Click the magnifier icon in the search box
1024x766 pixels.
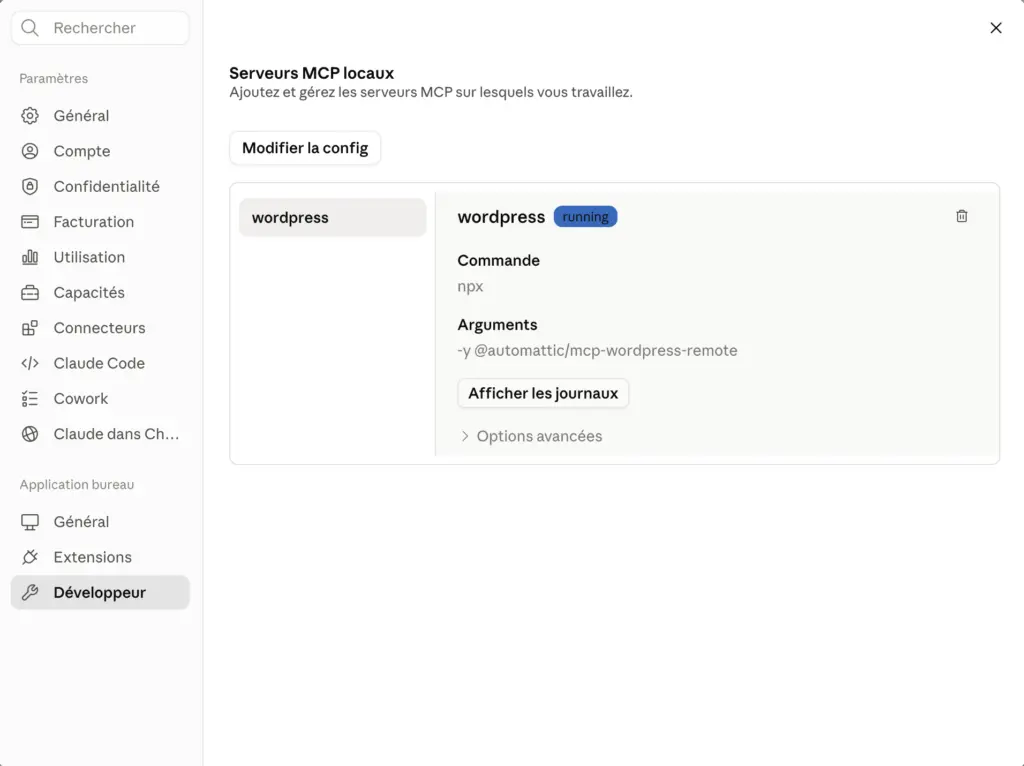pyautogui.click(x=30, y=27)
